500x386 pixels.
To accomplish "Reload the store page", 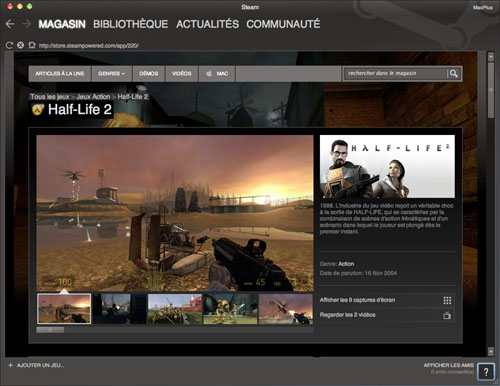I will click(x=9, y=45).
